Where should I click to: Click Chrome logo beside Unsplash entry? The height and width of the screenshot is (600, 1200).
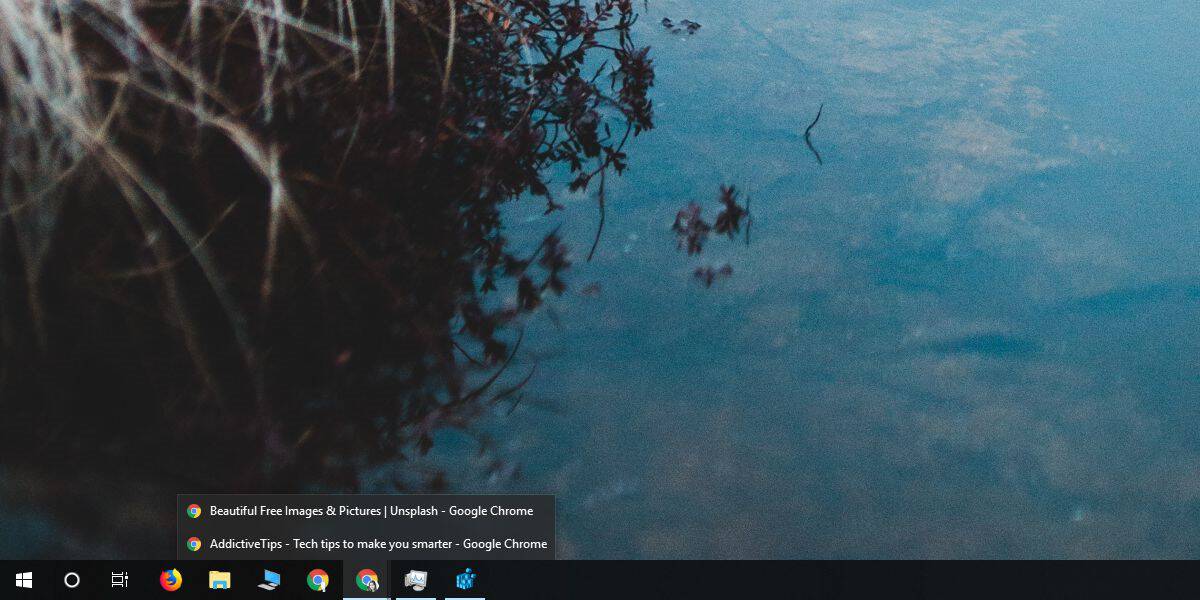(194, 511)
